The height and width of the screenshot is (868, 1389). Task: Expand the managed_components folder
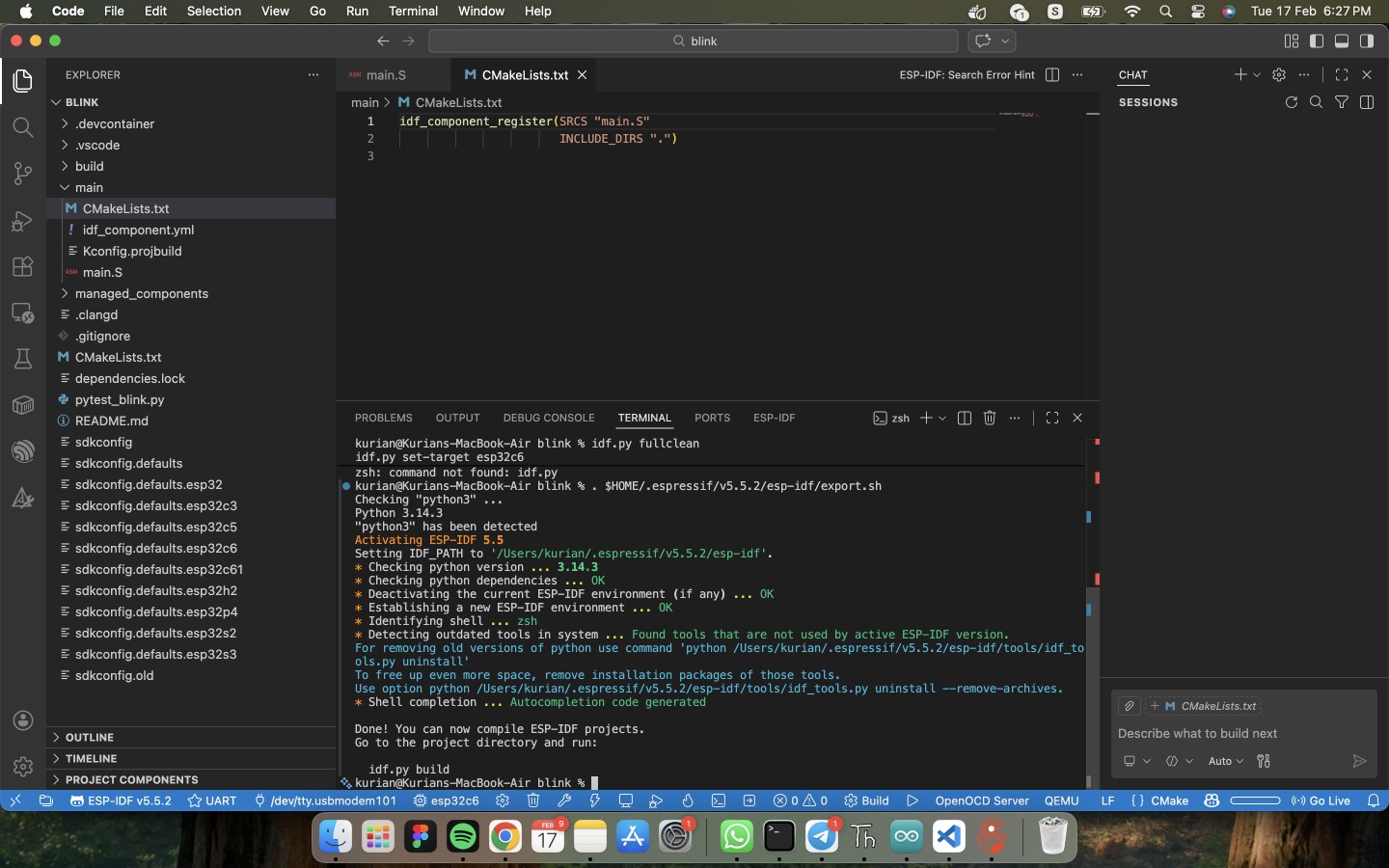click(141, 293)
